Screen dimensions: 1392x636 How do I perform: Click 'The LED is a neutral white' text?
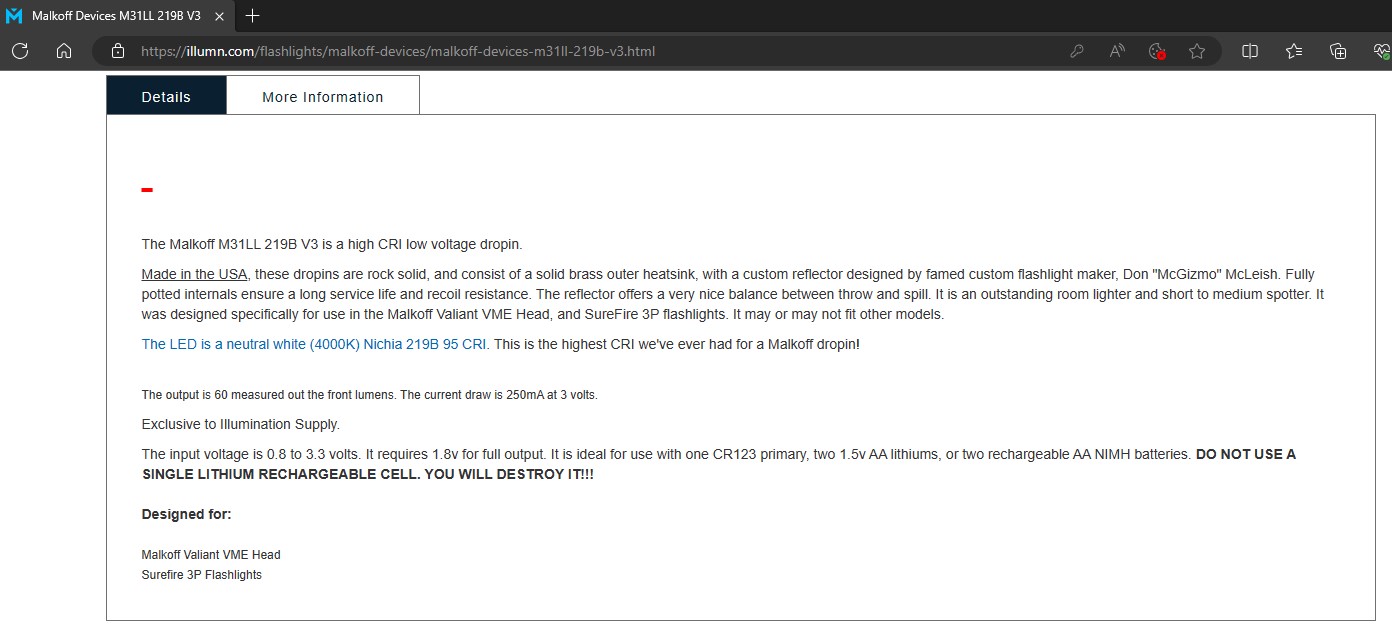(x=314, y=344)
